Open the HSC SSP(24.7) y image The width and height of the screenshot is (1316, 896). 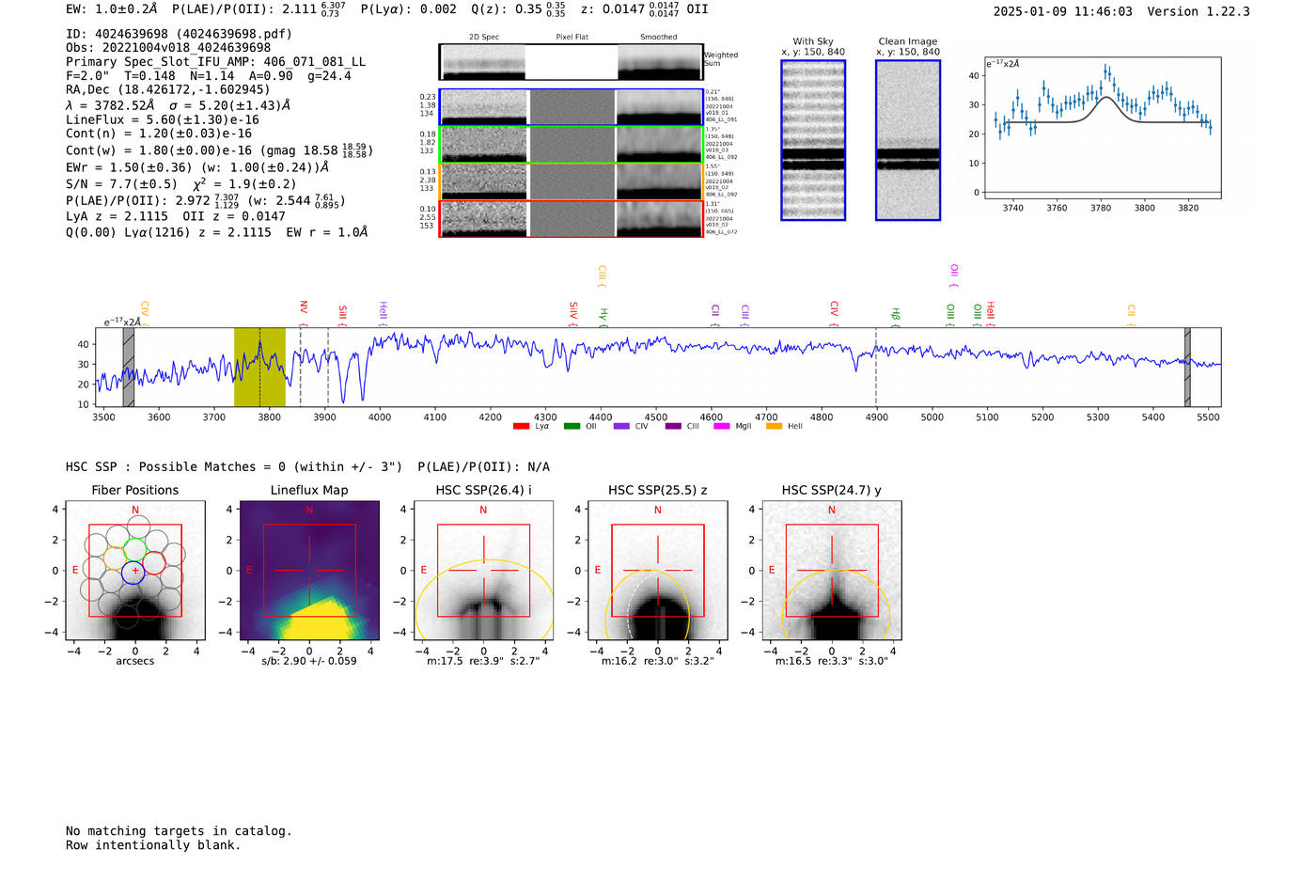click(x=832, y=571)
